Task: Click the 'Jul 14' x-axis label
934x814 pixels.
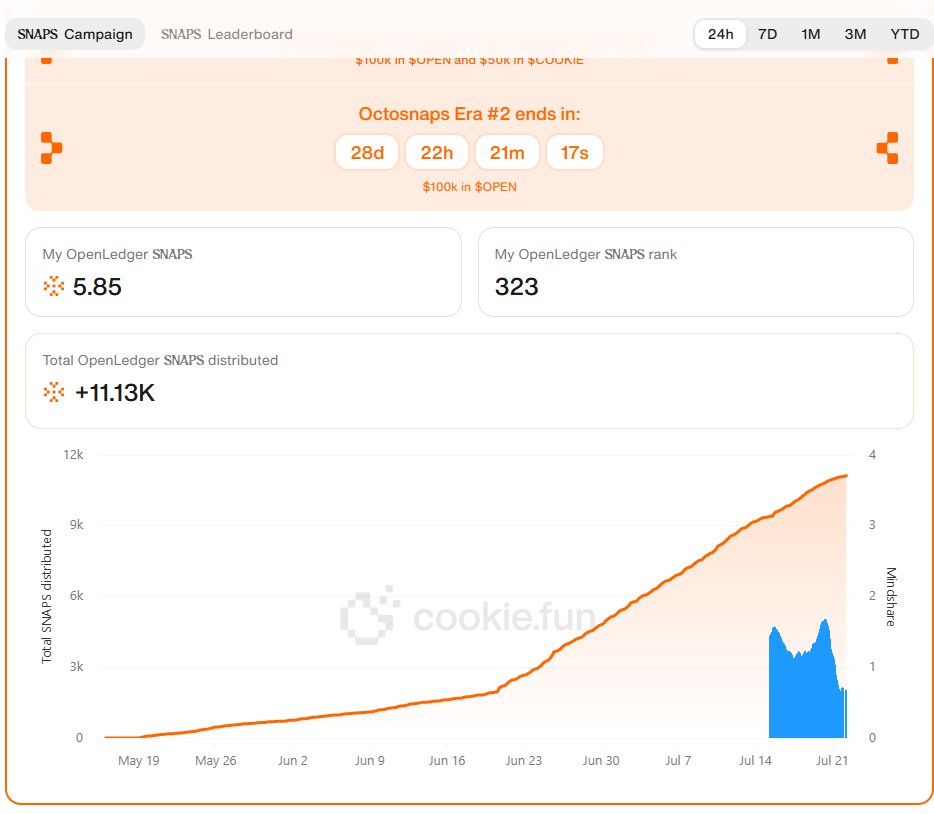Action: pyautogui.click(x=755, y=760)
